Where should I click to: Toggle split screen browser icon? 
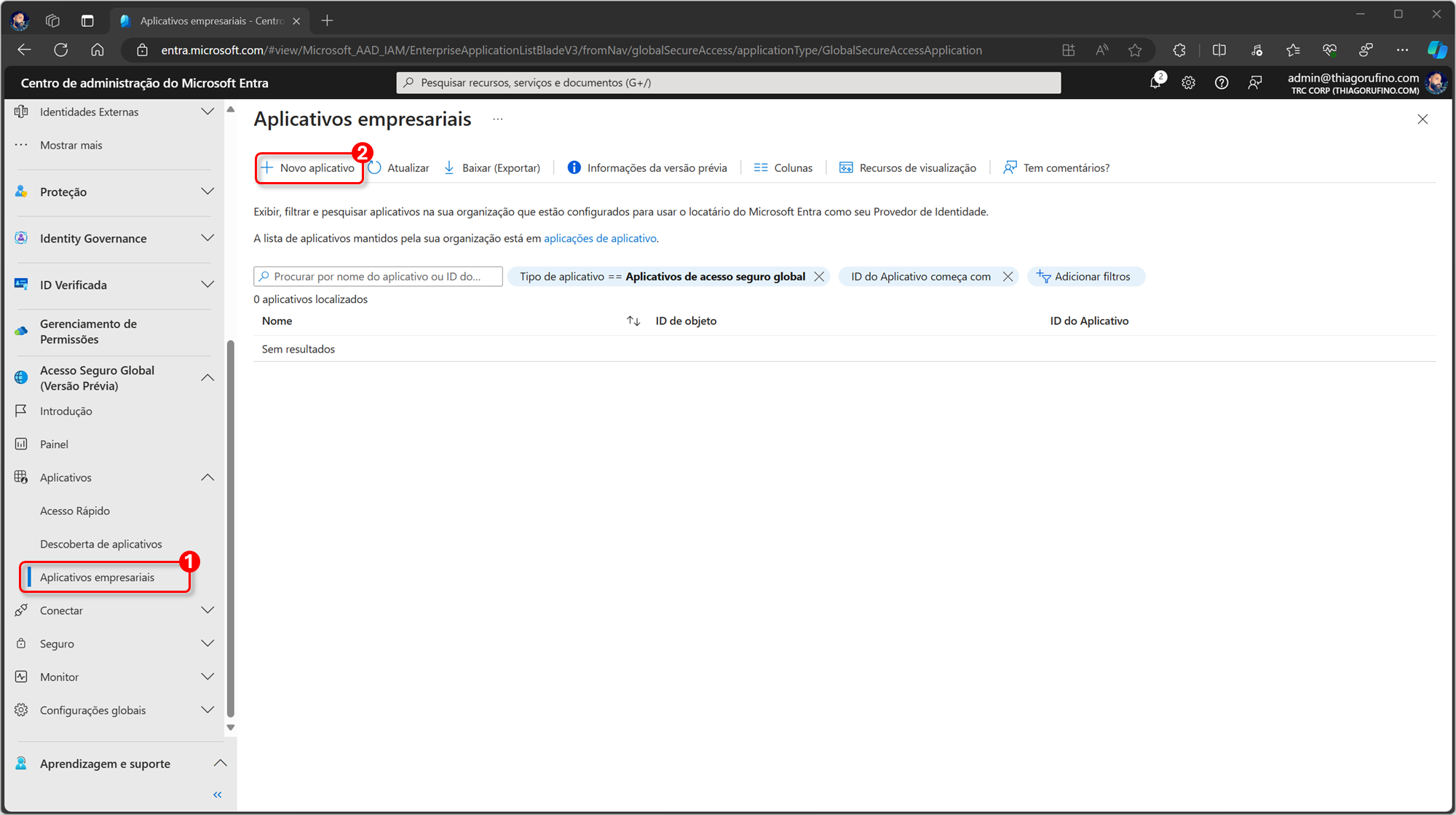coord(1219,50)
